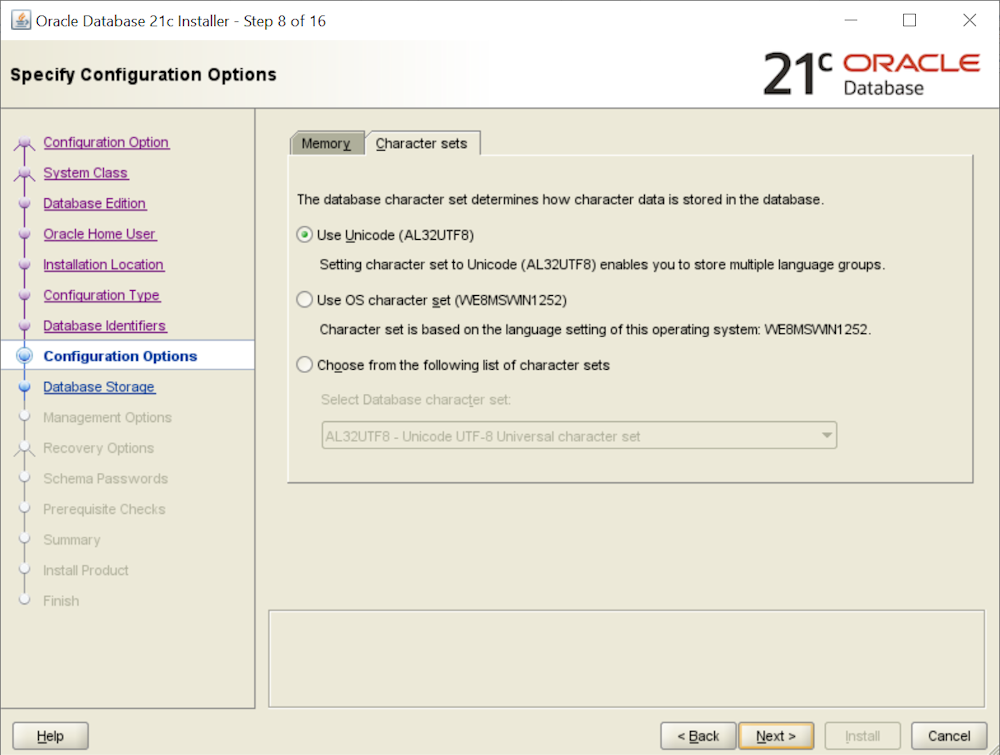This screenshot has height=755, width=1000.
Task: Click the Java icon in title bar
Action: (x=20, y=20)
